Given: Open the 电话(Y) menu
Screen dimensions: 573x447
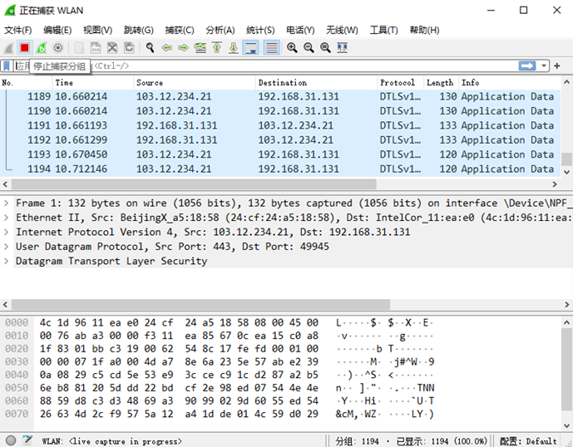Looking at the screenshot, I should 300,30.
